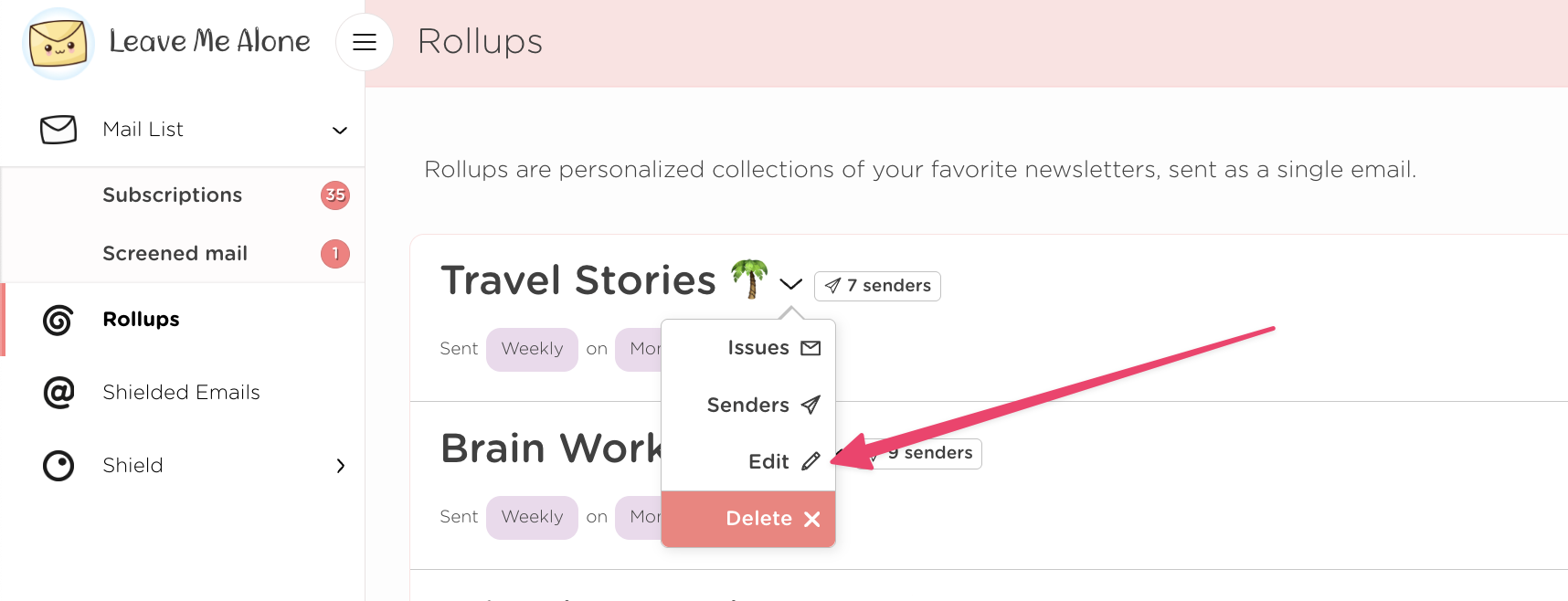This screenshot has height=601, width=1568.
Task: Click the Subscriptions 35 count badge
Action: pos(335,195)
